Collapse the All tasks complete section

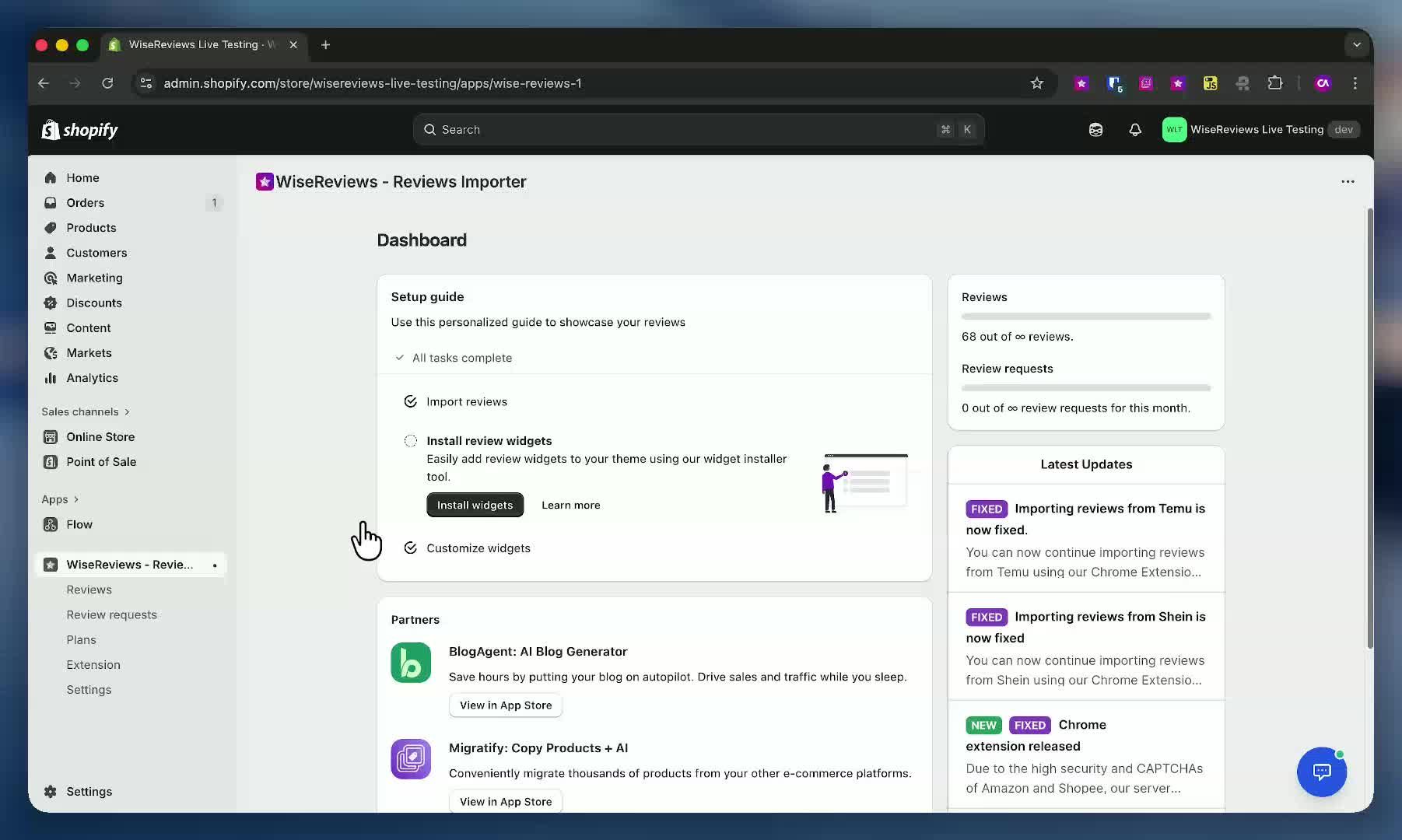[454, 358]
